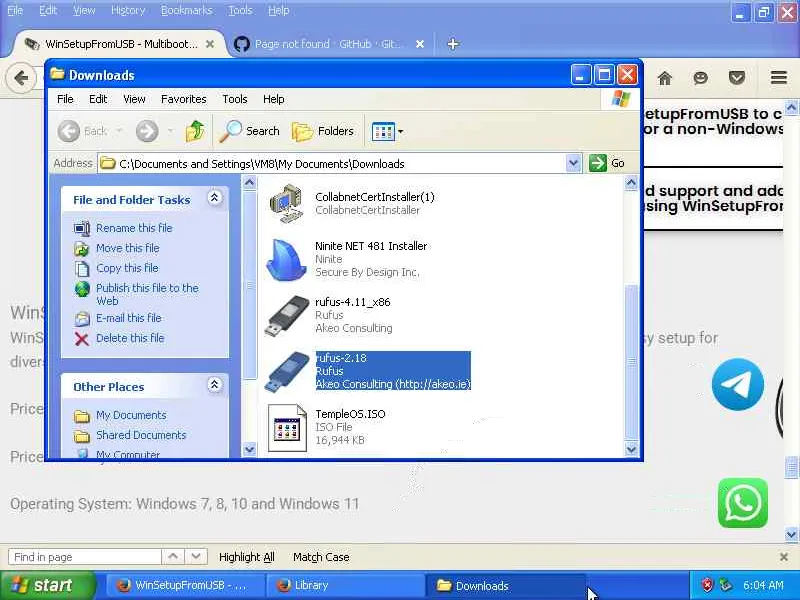This screenshot has height=600, width=800.
Task: Click the 'TempleOS.ISO' file name
Action: coord(350,414)
